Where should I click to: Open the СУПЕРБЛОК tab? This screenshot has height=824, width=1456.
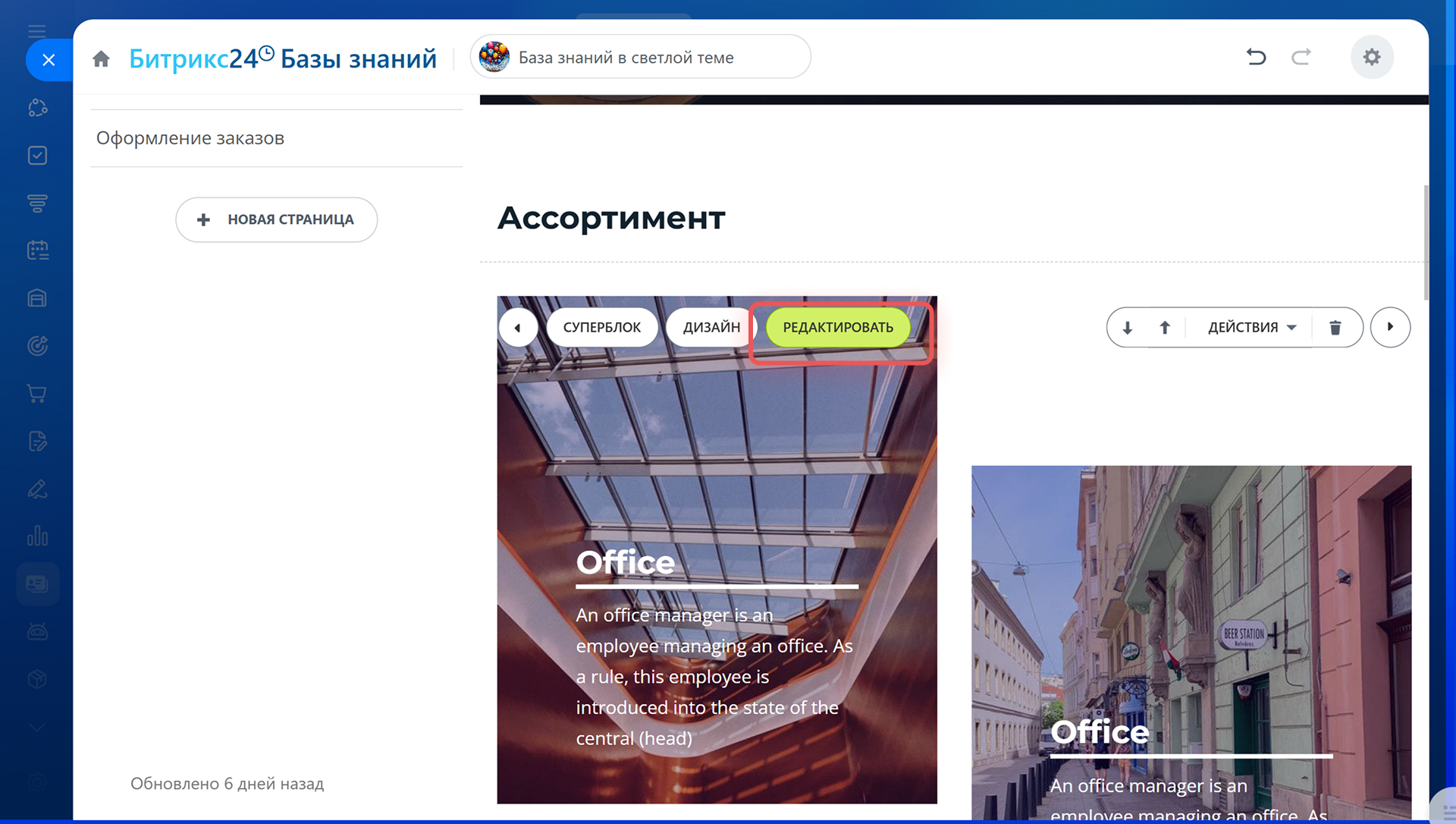[602, 327]
